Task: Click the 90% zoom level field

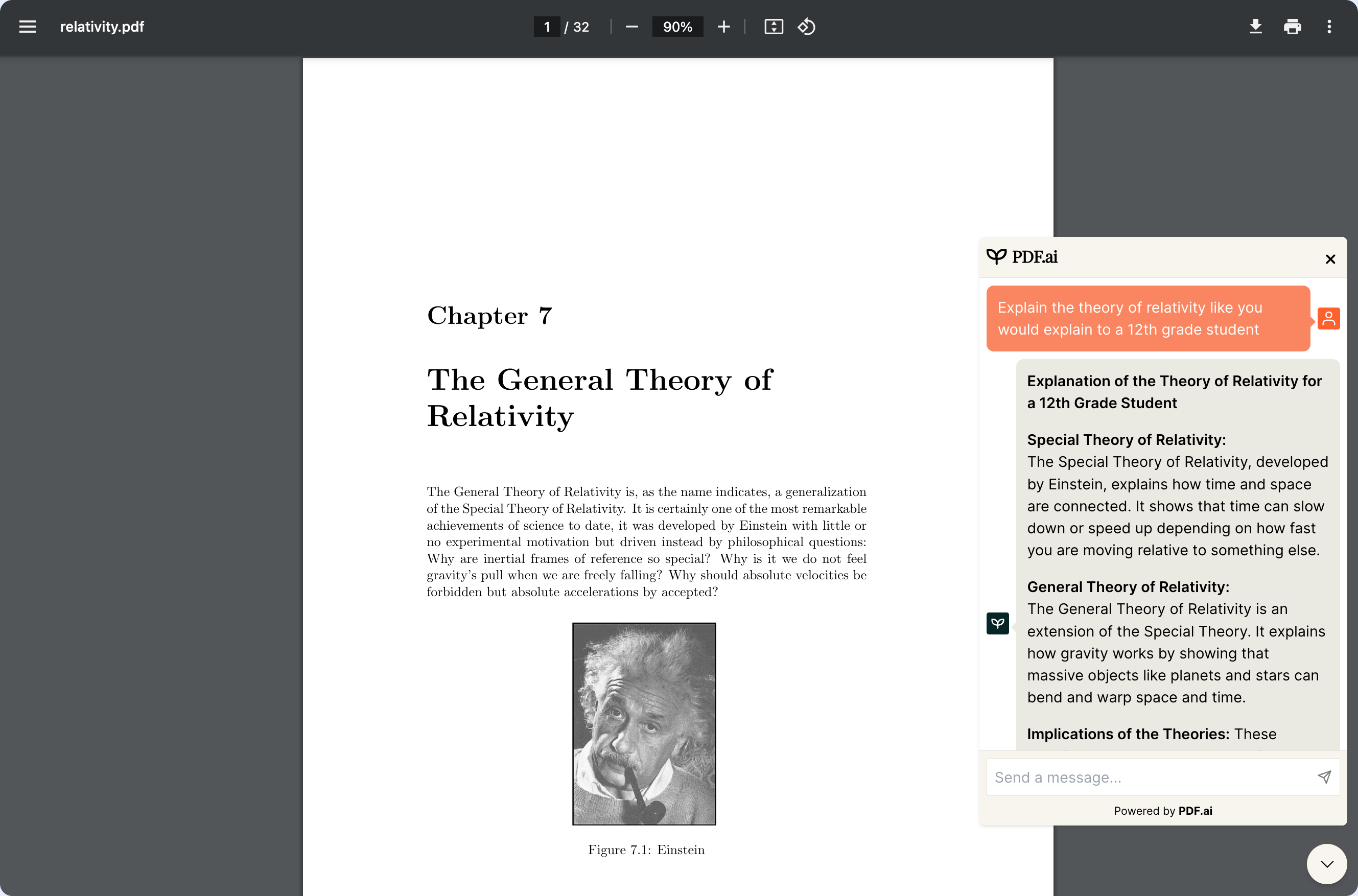Action: pos(677,27)
